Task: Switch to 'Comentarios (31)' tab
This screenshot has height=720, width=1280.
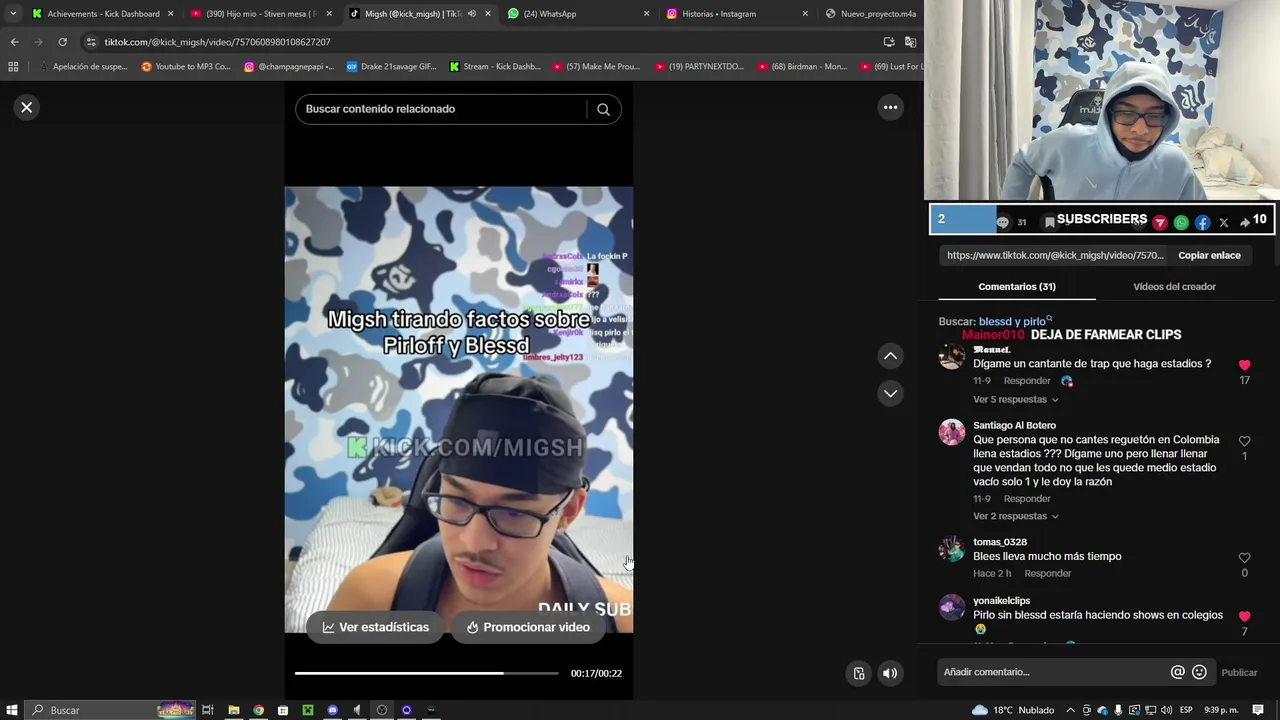Action: [1017, 287]
